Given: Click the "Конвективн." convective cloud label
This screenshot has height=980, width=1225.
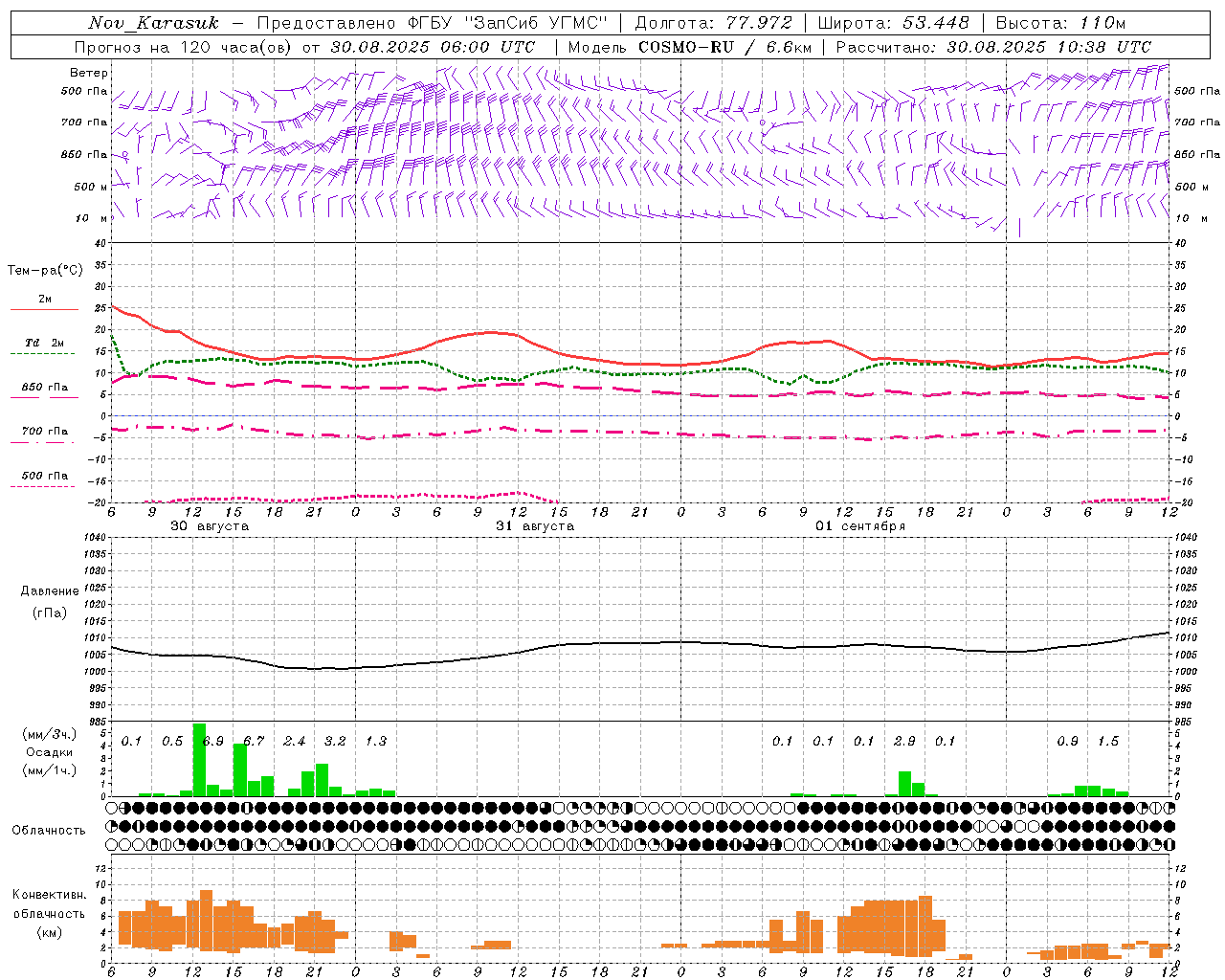Looking at the screenshot, I should click(49, 895).
